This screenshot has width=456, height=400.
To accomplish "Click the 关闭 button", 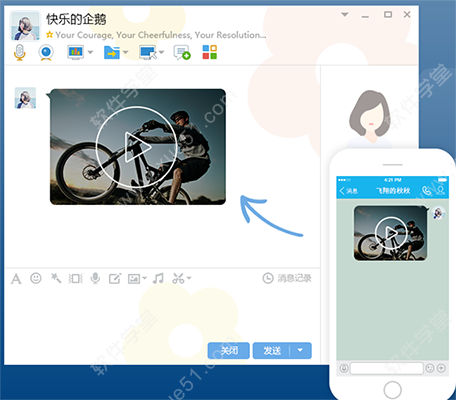I will [229, 350].
